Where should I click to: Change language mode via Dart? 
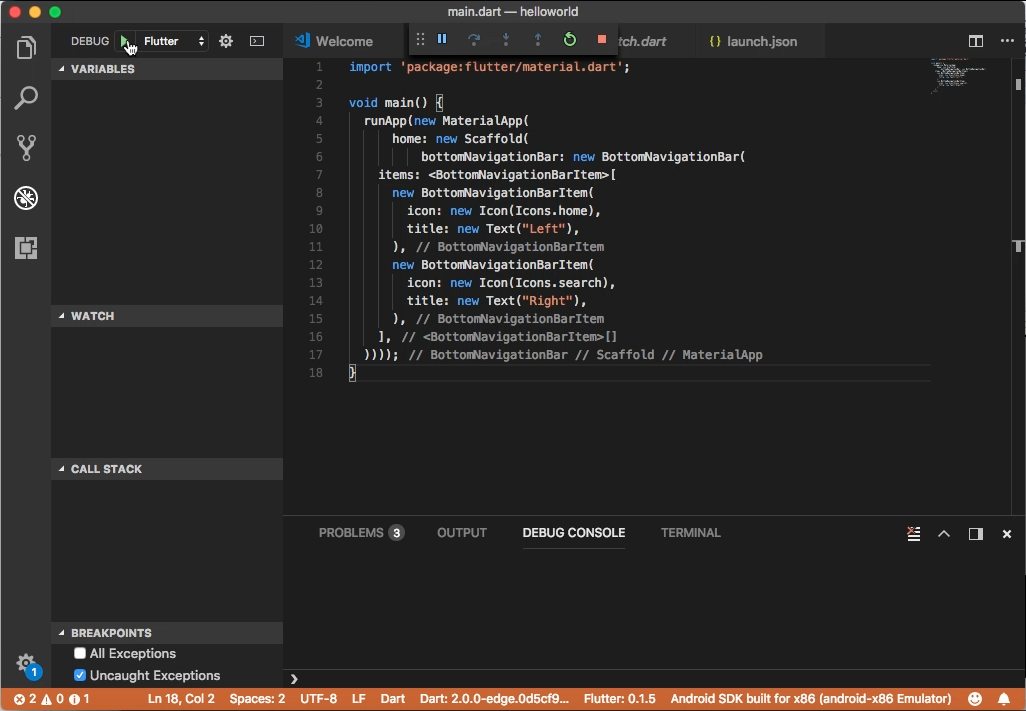click(393, 699)
